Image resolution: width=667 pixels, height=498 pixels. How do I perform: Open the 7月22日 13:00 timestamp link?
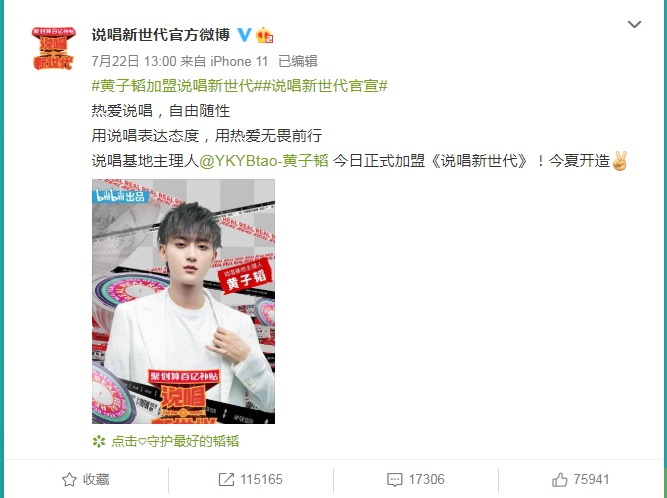[x=134, y=62]
